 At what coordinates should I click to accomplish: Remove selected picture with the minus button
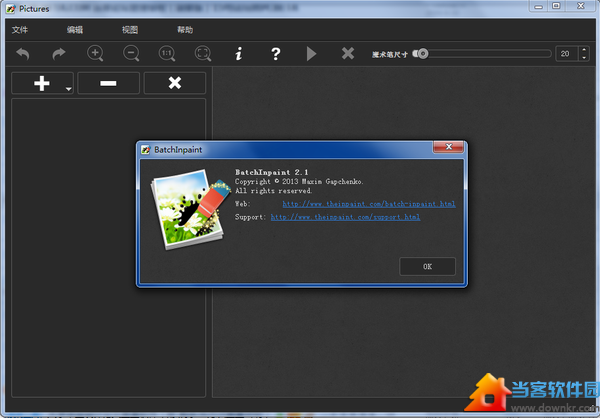[108, 83]
